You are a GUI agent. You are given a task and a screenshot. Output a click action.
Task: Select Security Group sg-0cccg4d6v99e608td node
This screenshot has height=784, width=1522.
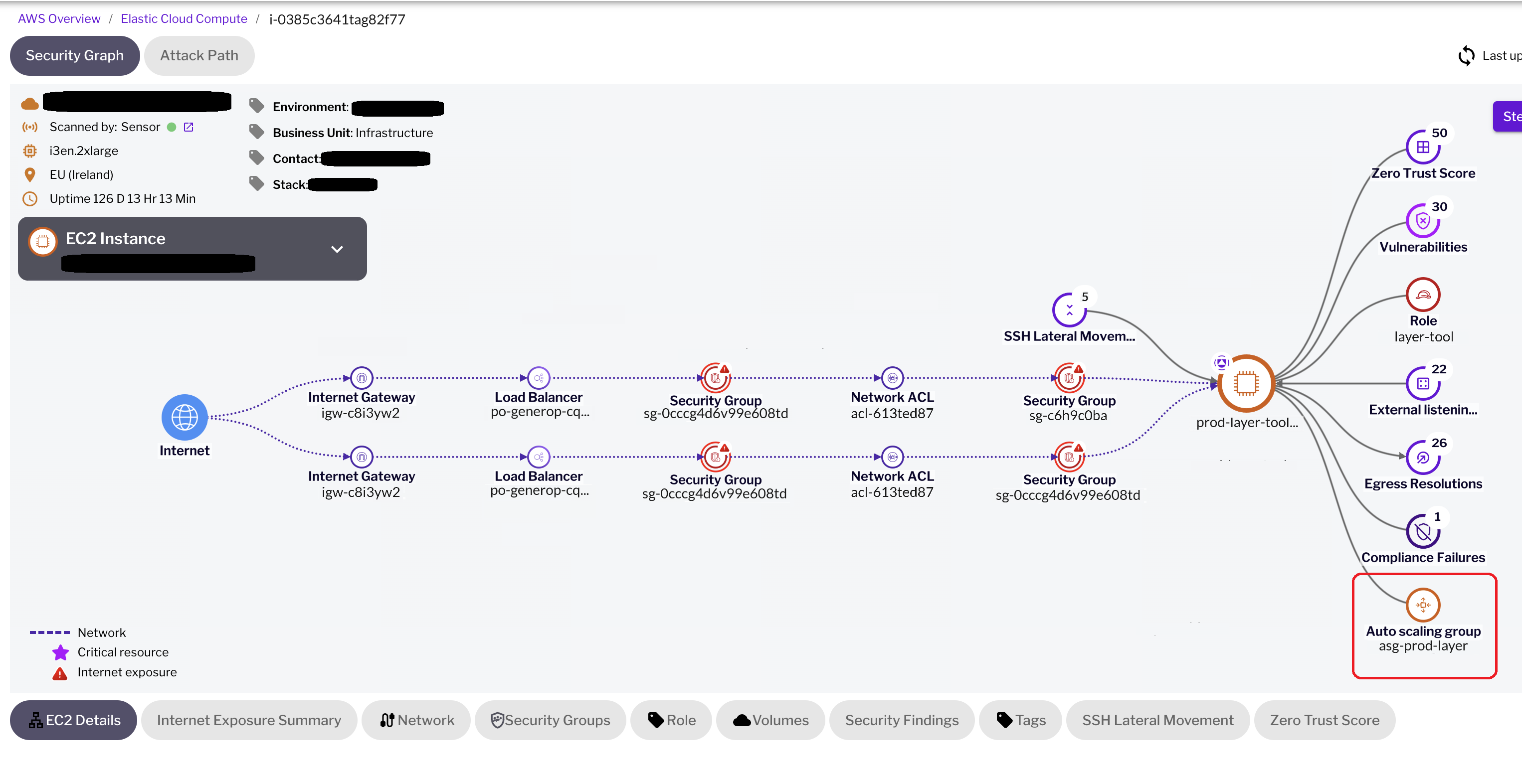tap(716, 378)
